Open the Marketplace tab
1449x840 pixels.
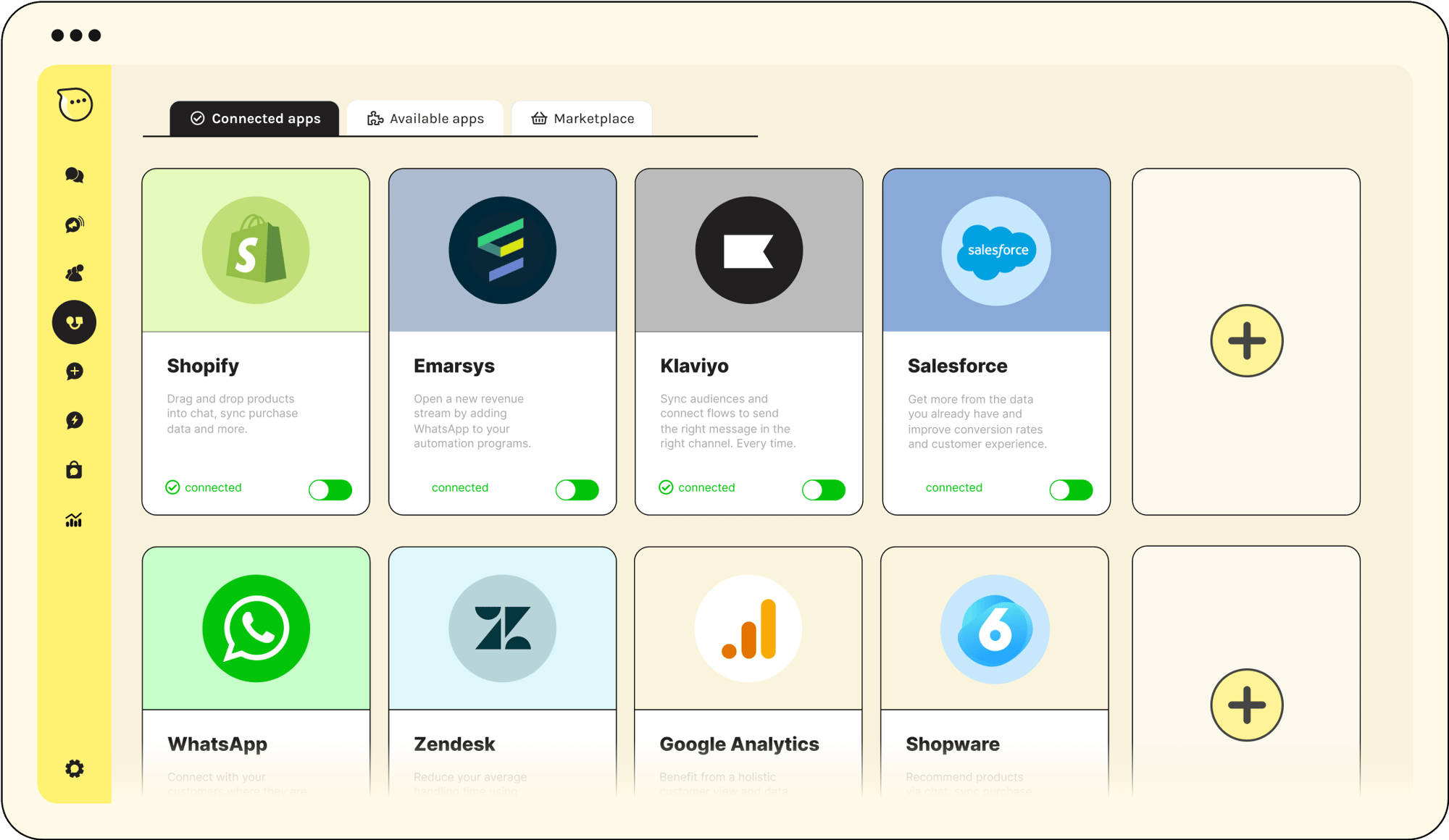pos(582,118)
